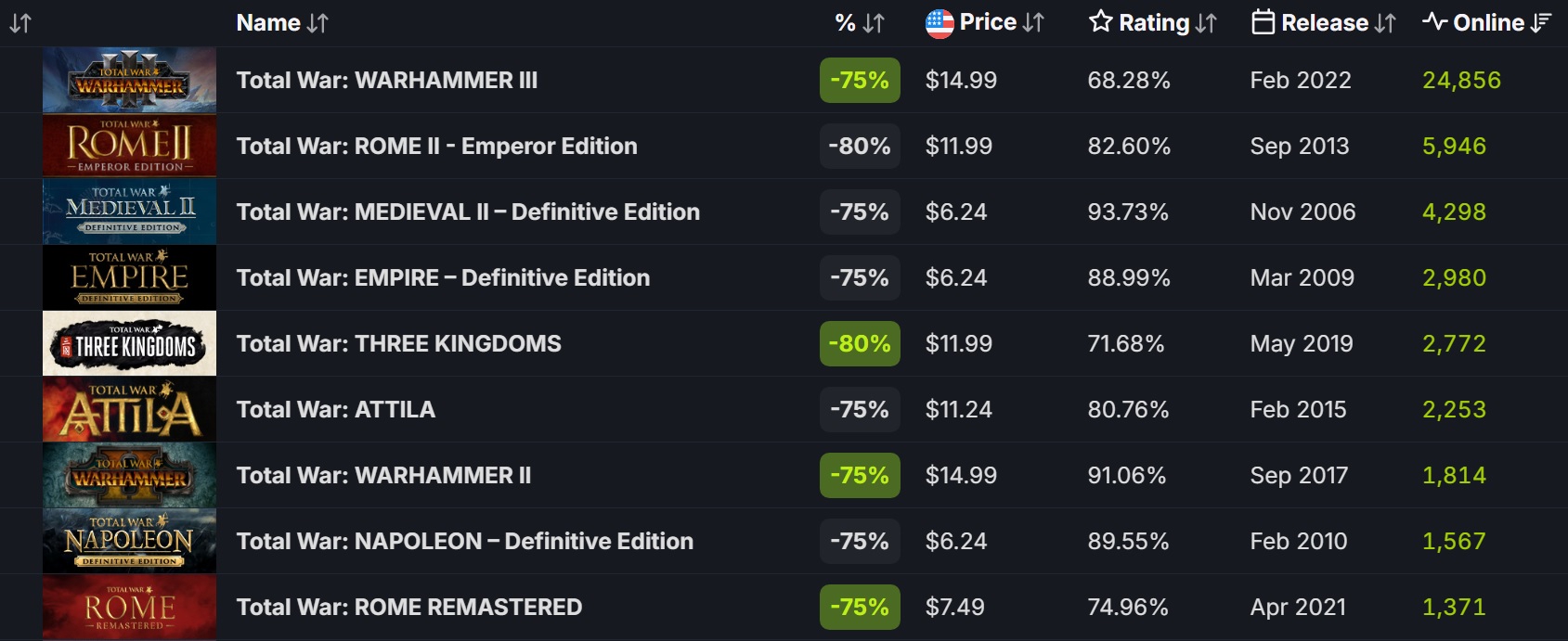Sort by Name using arrows icon
The height and width of the screenshot is (641, 1568).
317,23
